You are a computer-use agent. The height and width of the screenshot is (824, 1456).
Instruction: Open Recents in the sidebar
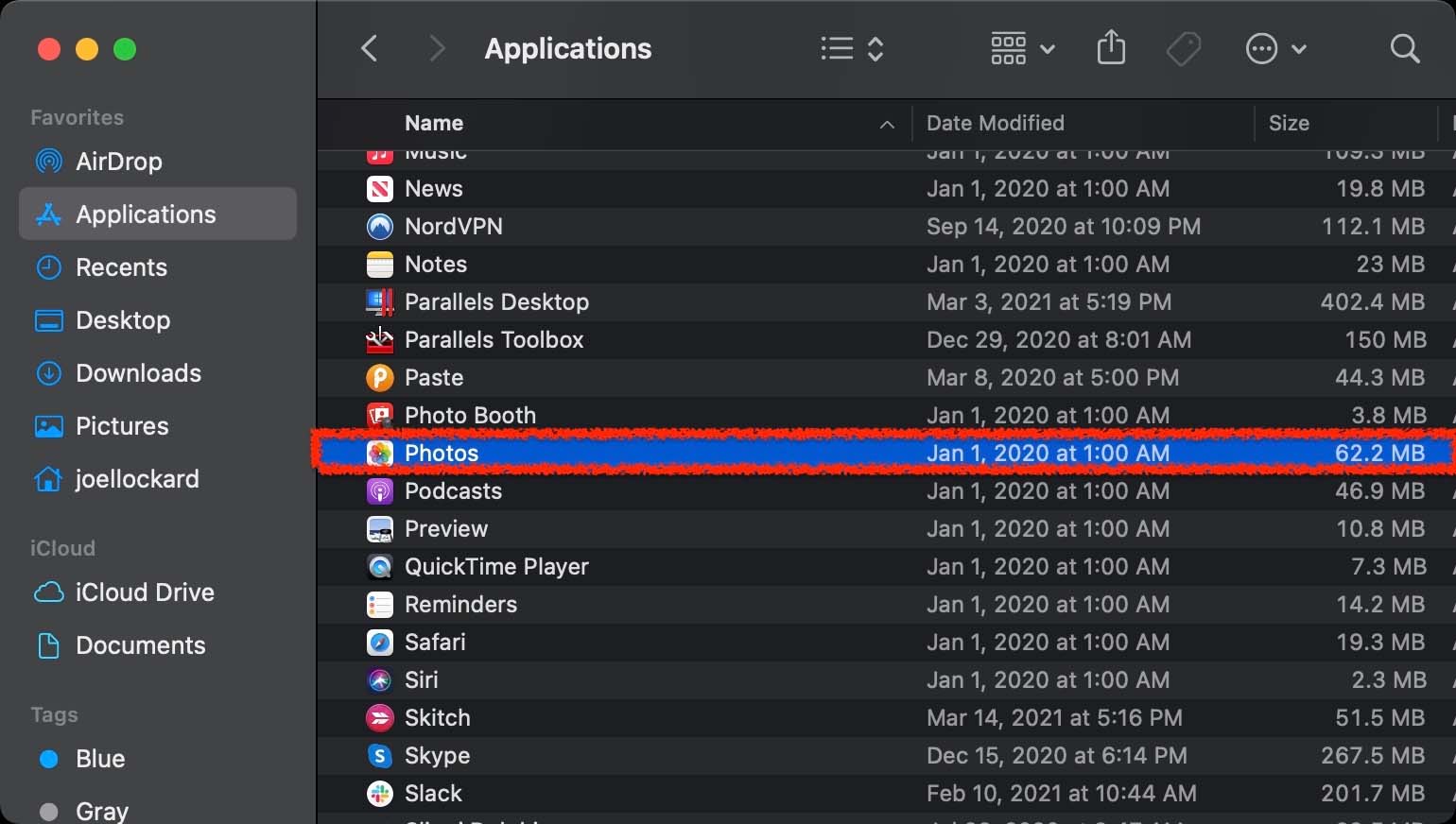[x=157, y=267]
